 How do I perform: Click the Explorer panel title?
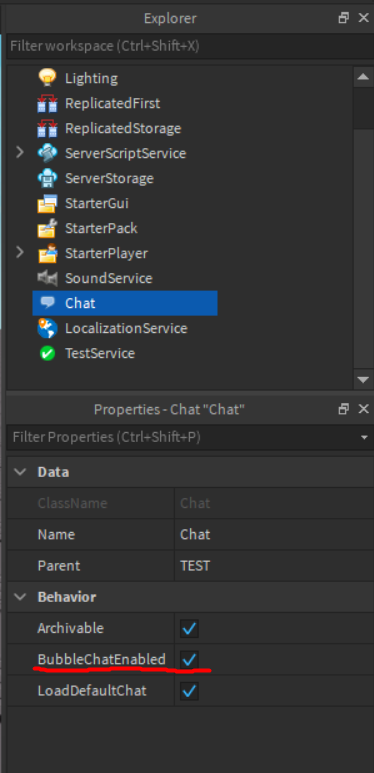click(170, 18)
